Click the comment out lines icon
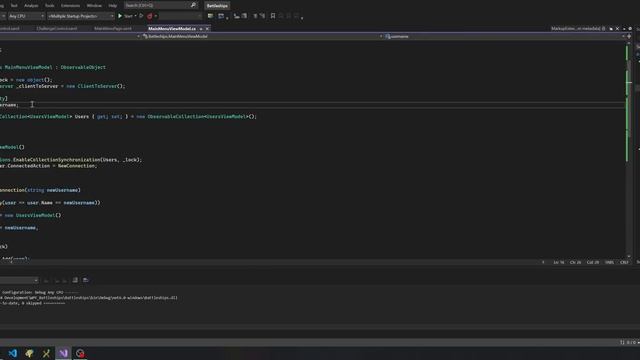 (256, 16)
